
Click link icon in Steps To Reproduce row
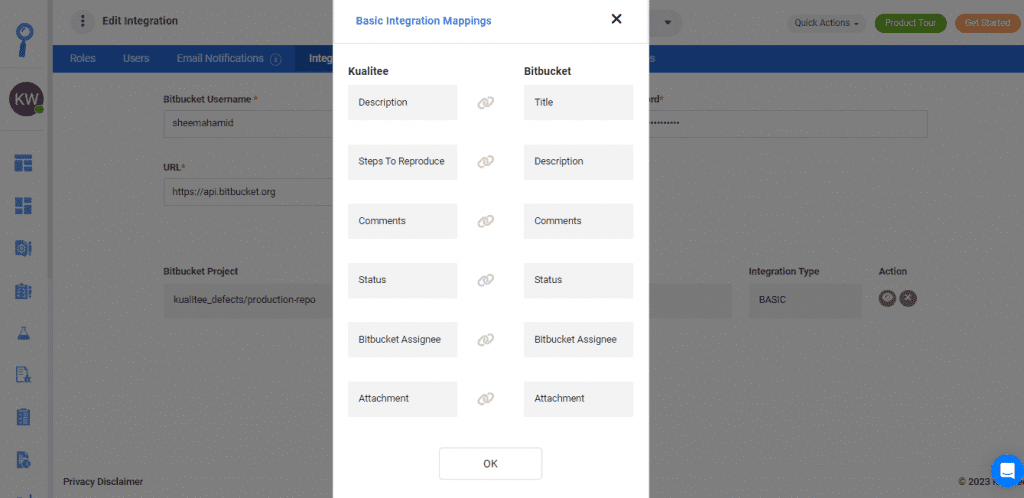coord(485,162)
